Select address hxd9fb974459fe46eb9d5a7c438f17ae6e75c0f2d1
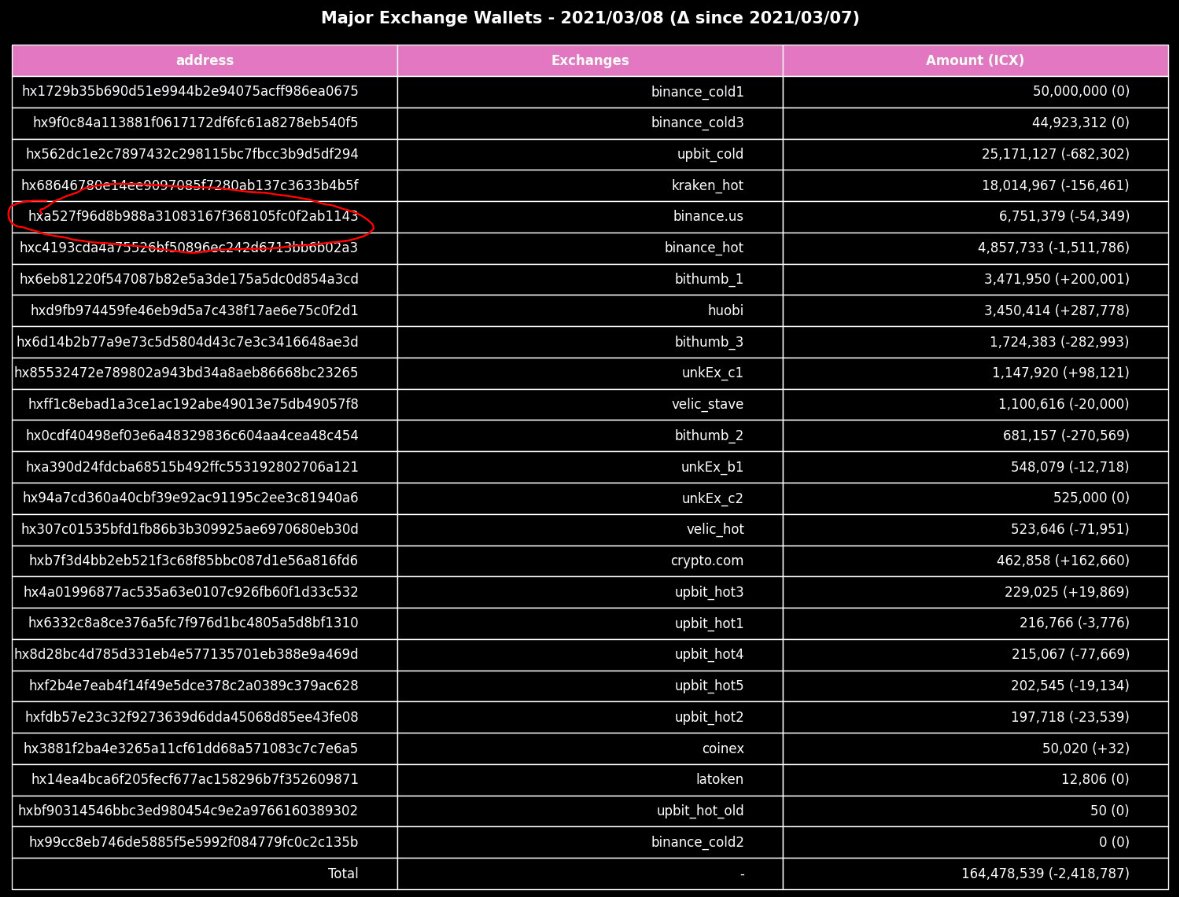 [x=194, y=311]
